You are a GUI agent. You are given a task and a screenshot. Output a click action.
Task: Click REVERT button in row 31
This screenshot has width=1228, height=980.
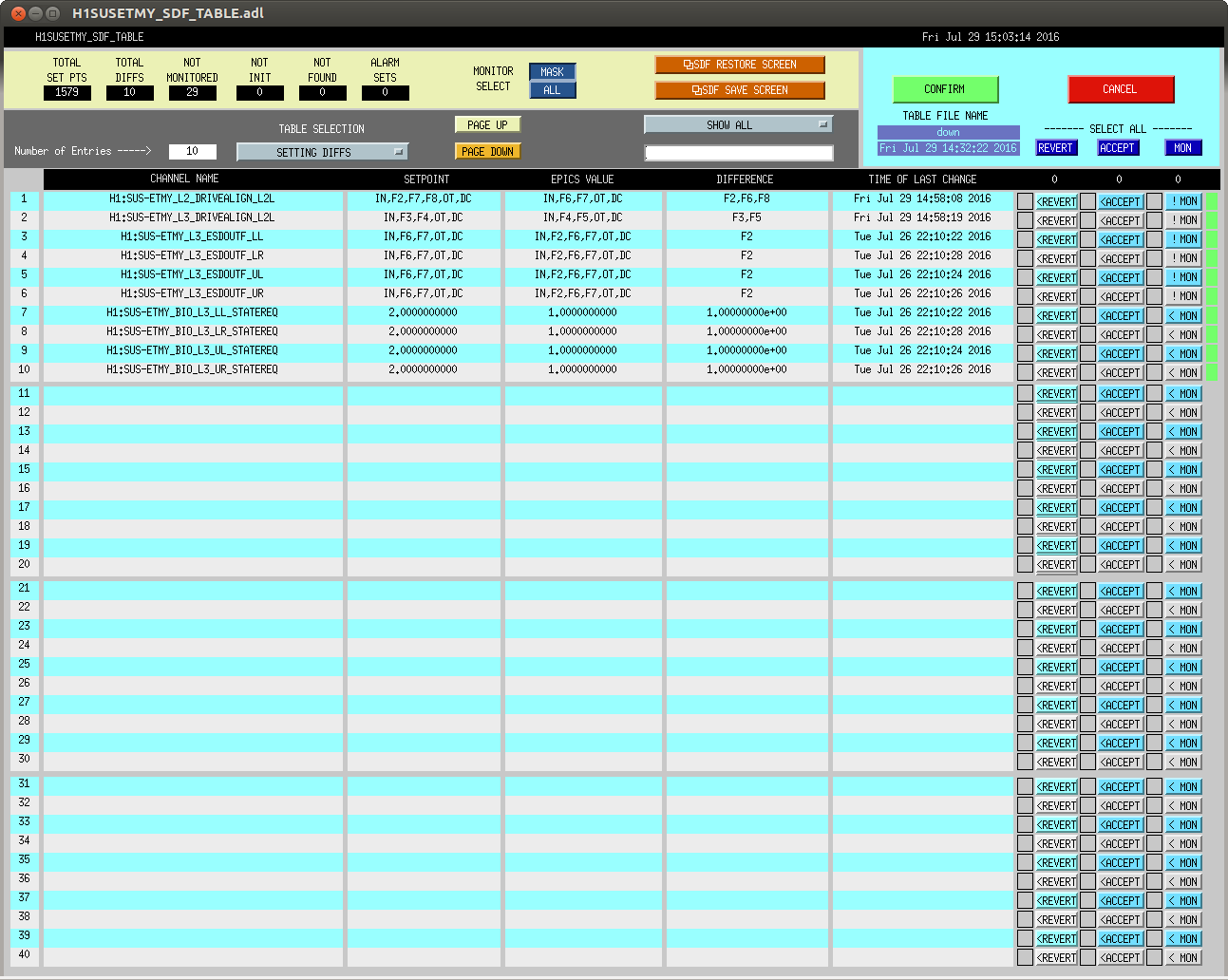(x=1057, y=786)
